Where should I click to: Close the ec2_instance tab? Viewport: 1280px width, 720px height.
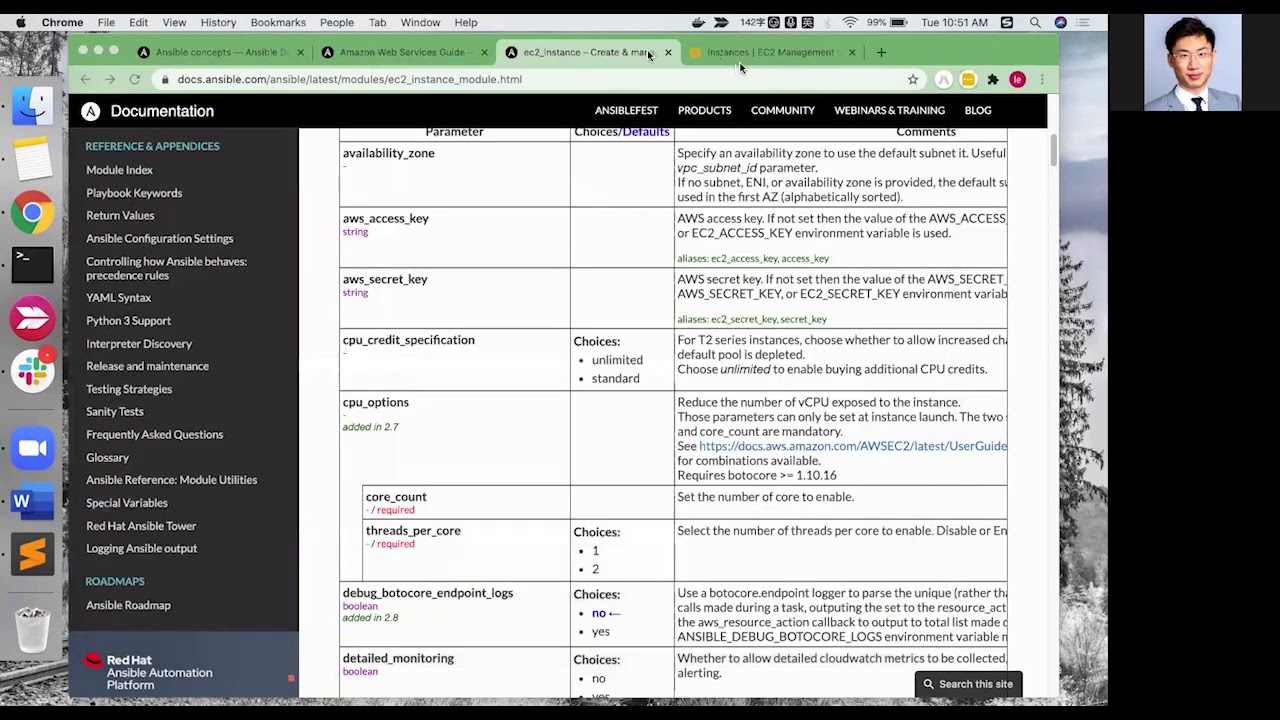(668, 52)
